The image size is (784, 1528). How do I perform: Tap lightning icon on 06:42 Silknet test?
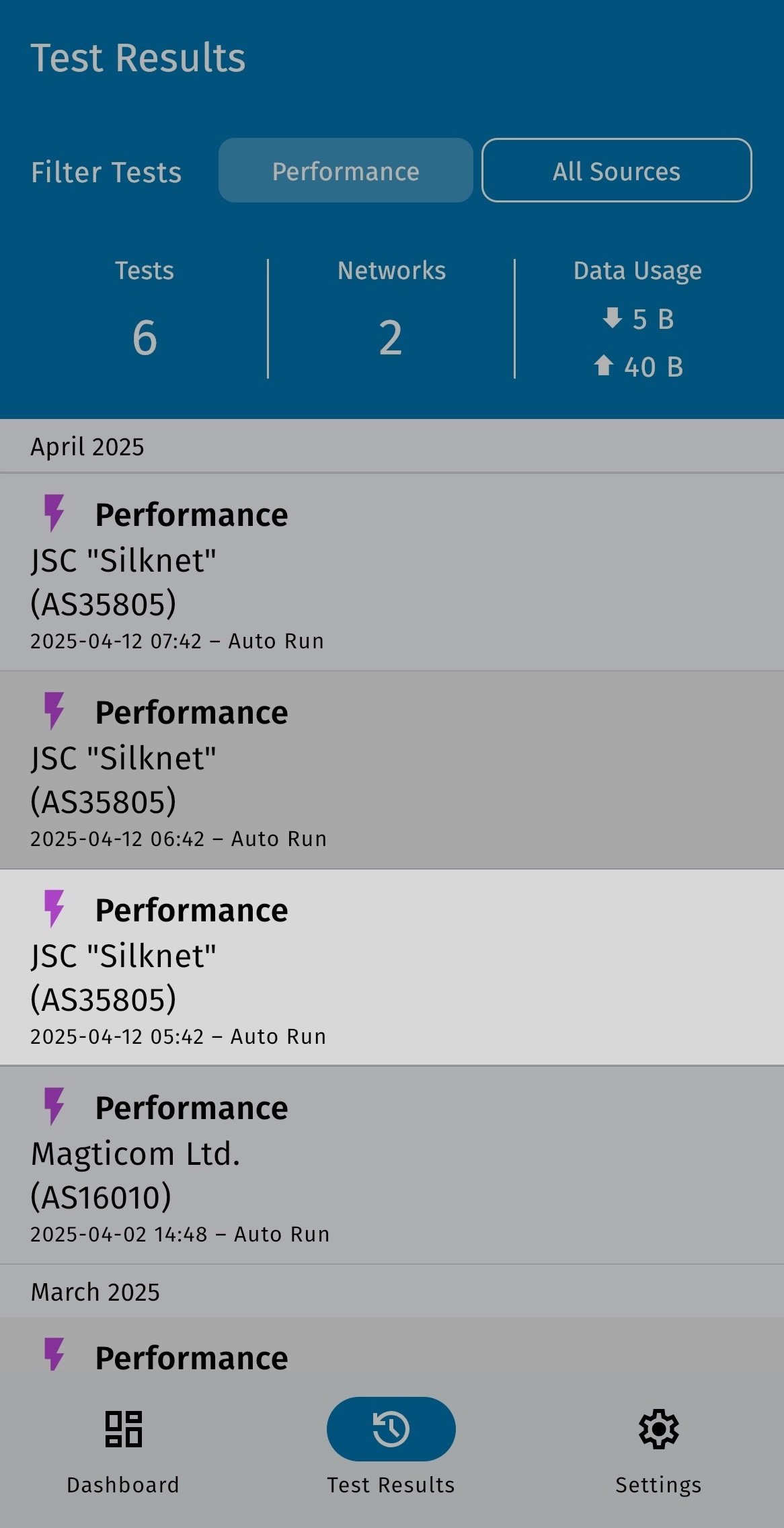[x=54, y=710]
